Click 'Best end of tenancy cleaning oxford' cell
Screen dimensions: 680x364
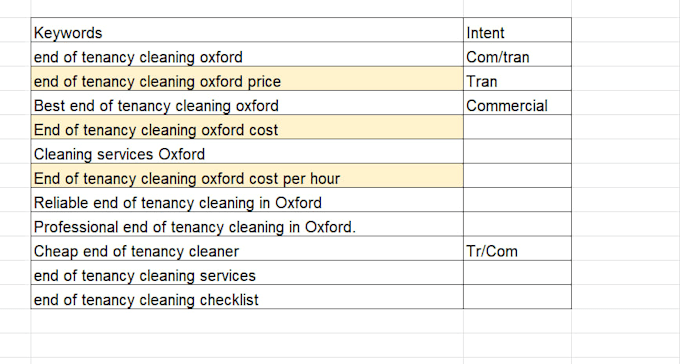(x=247, y=103)
